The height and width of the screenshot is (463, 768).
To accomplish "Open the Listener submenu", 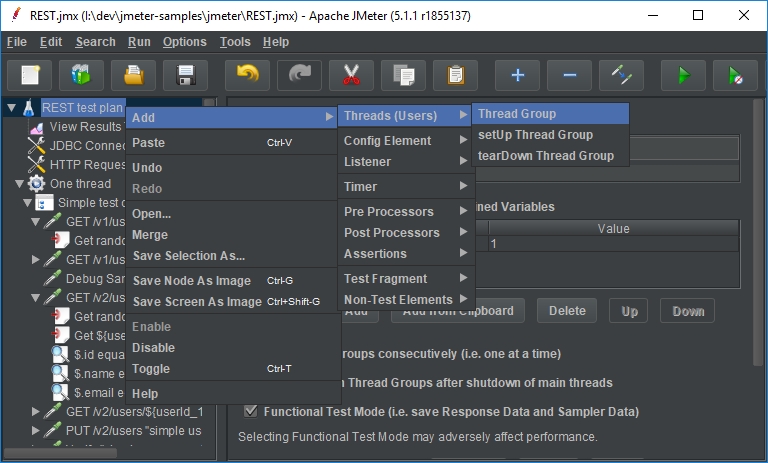I will pyautogui.click(x=406, y=162).
